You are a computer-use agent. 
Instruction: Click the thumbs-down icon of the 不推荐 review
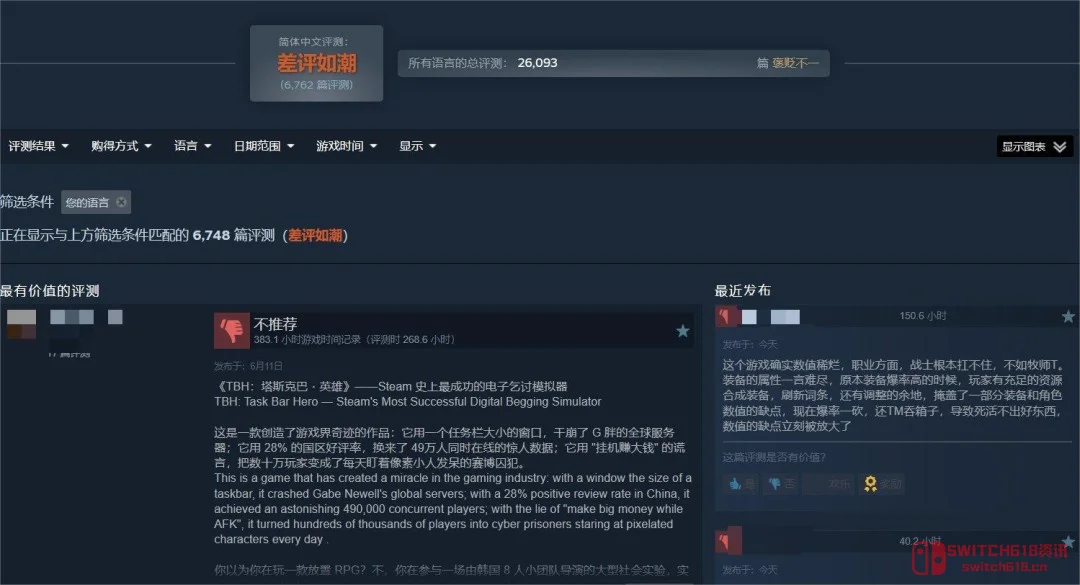pos(231,331)
